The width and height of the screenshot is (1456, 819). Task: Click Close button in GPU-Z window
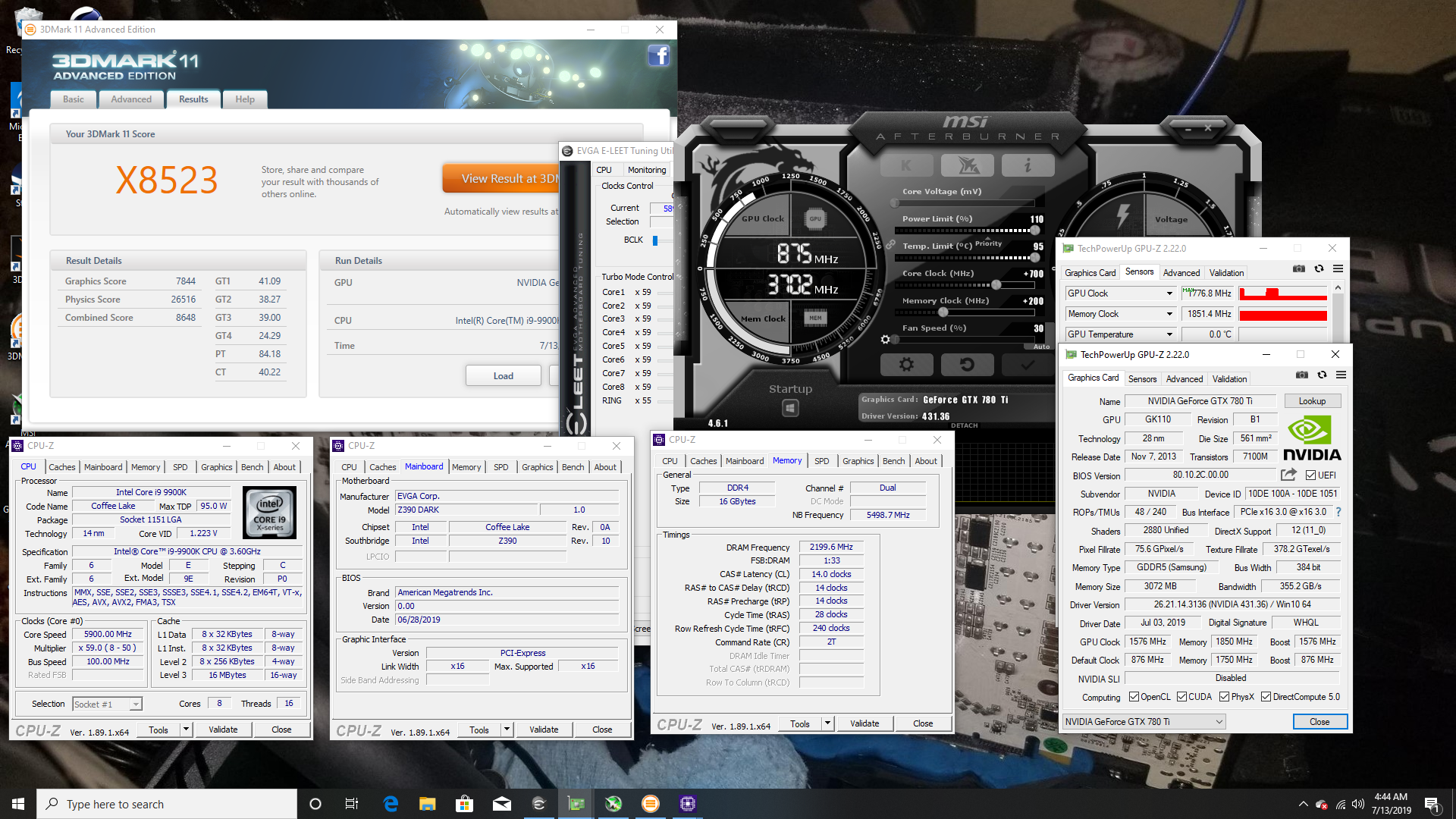click(1319, 722)
